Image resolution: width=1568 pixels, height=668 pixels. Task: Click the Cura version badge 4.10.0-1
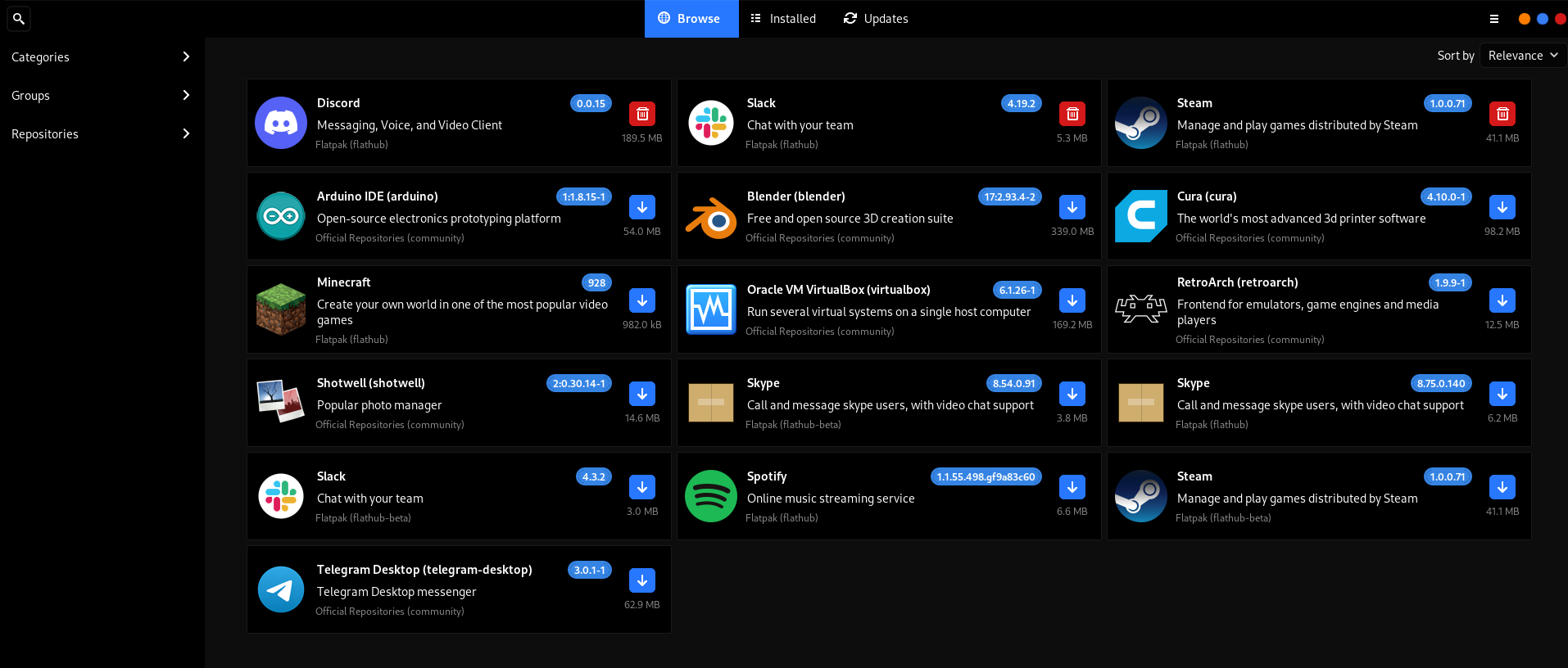point(1445,196)
